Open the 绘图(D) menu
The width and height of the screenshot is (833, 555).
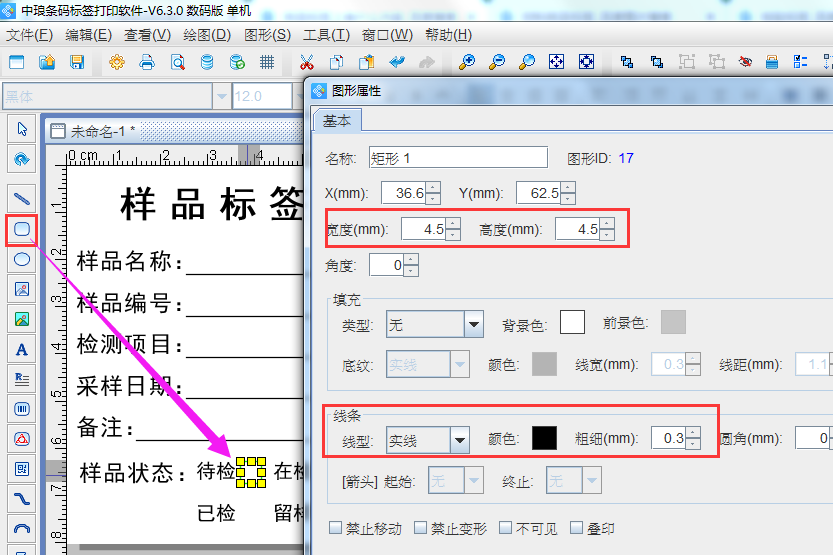coord(207,35)
